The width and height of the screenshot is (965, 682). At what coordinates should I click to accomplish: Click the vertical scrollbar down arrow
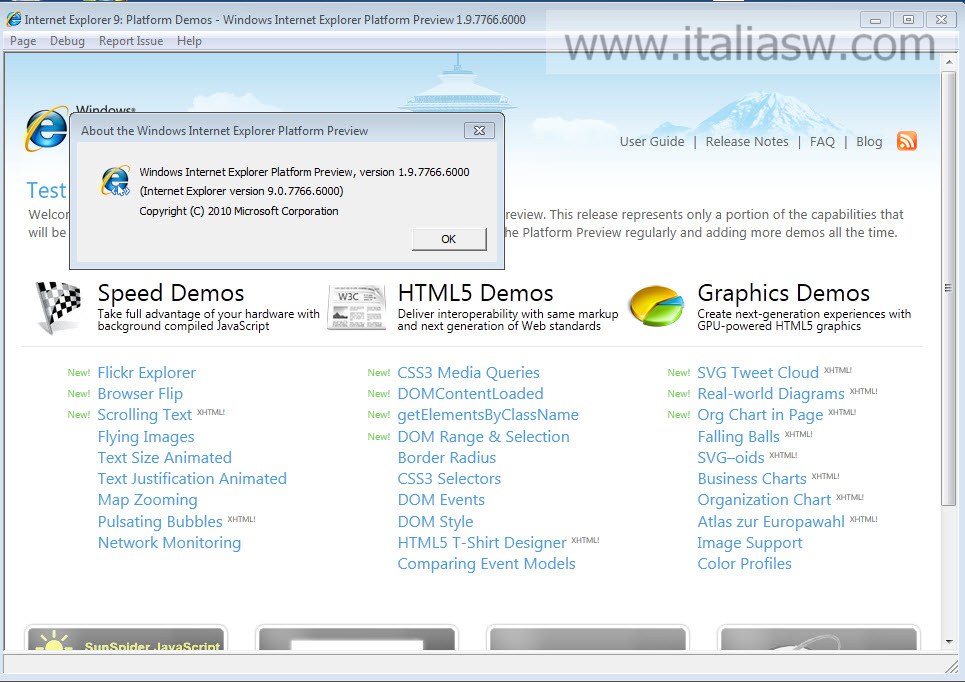coord(948,642)
